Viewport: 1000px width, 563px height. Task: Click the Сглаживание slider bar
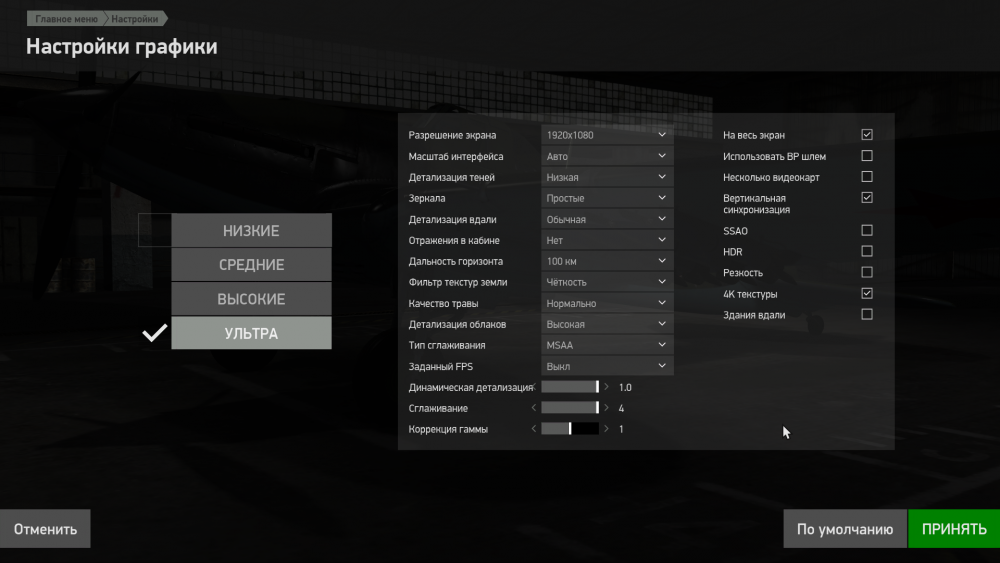570,408
